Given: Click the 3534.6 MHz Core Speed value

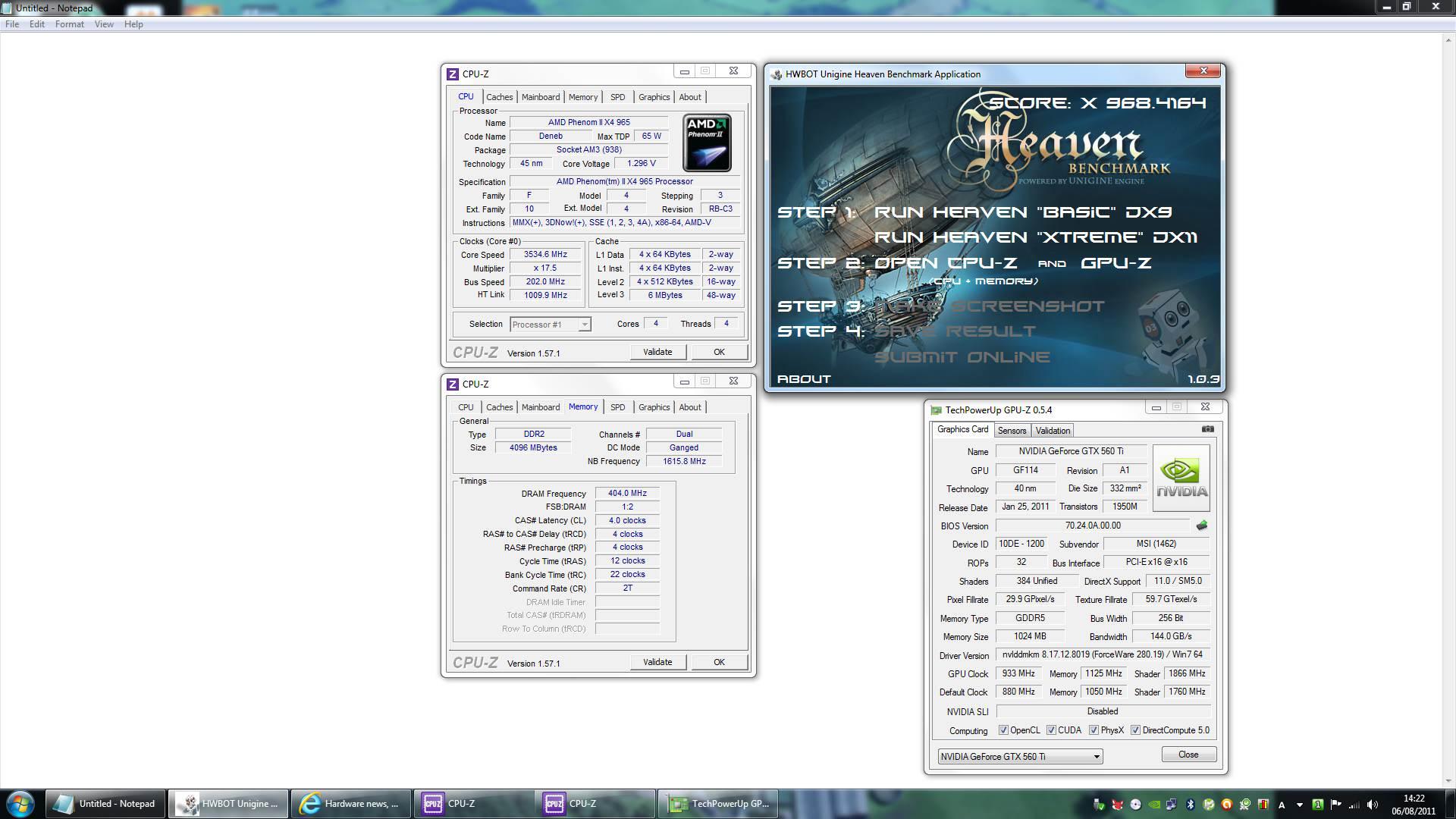Looking at the screenshot, I should 545,255.
